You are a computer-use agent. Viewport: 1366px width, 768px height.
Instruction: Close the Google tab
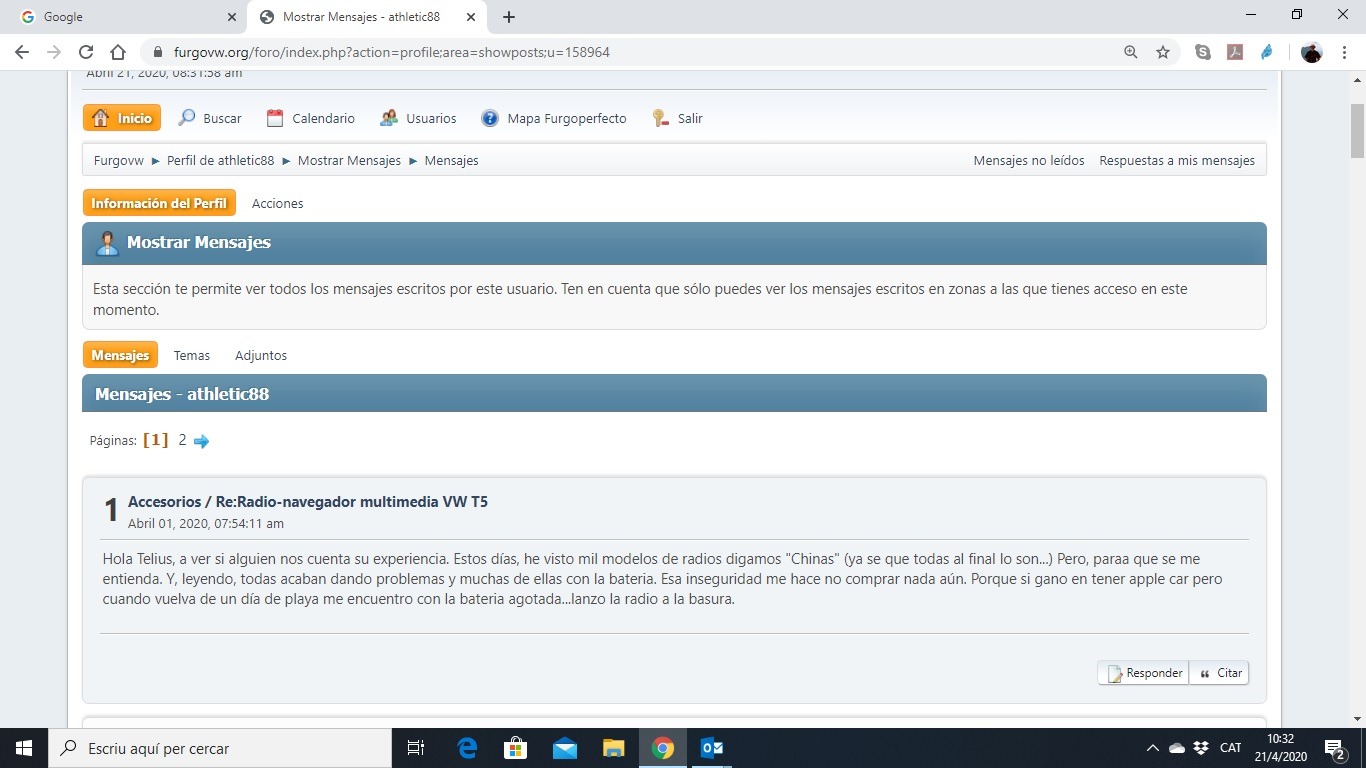(x=232, y=17)
